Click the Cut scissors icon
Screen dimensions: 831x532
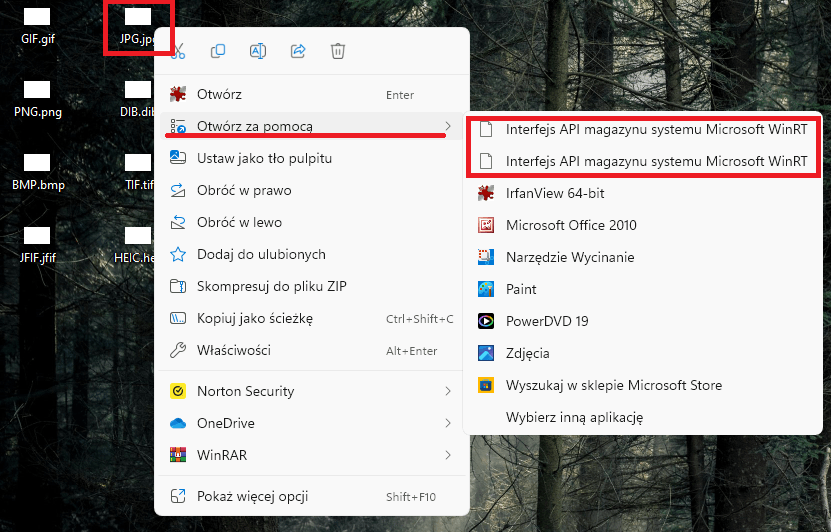[x=178, y=51]
